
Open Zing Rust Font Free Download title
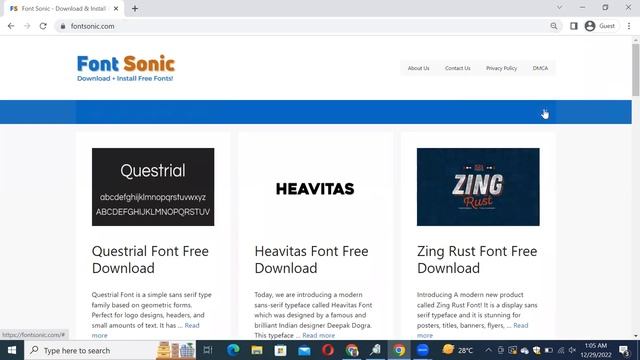click(x=477, y=260)
